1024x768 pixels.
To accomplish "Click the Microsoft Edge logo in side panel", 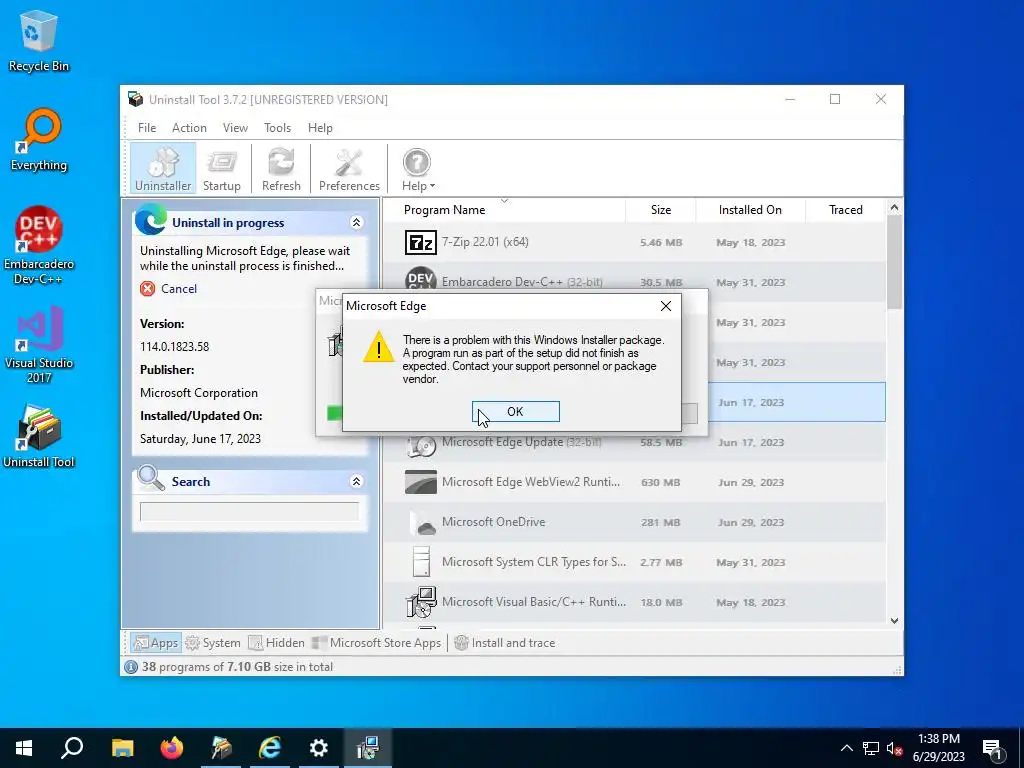I will tap(151, 219).
